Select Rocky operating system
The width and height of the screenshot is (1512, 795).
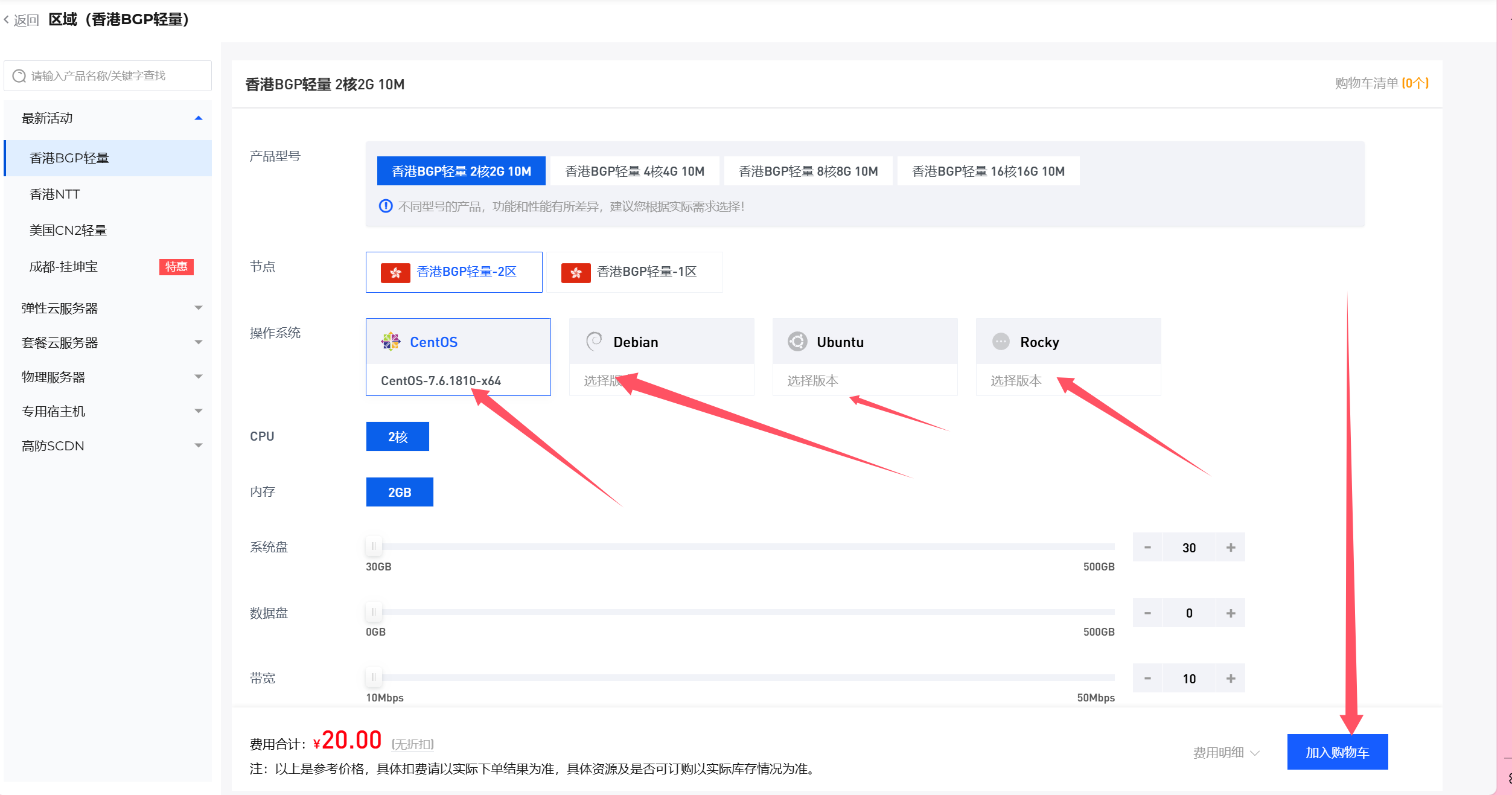point(1068,342)
